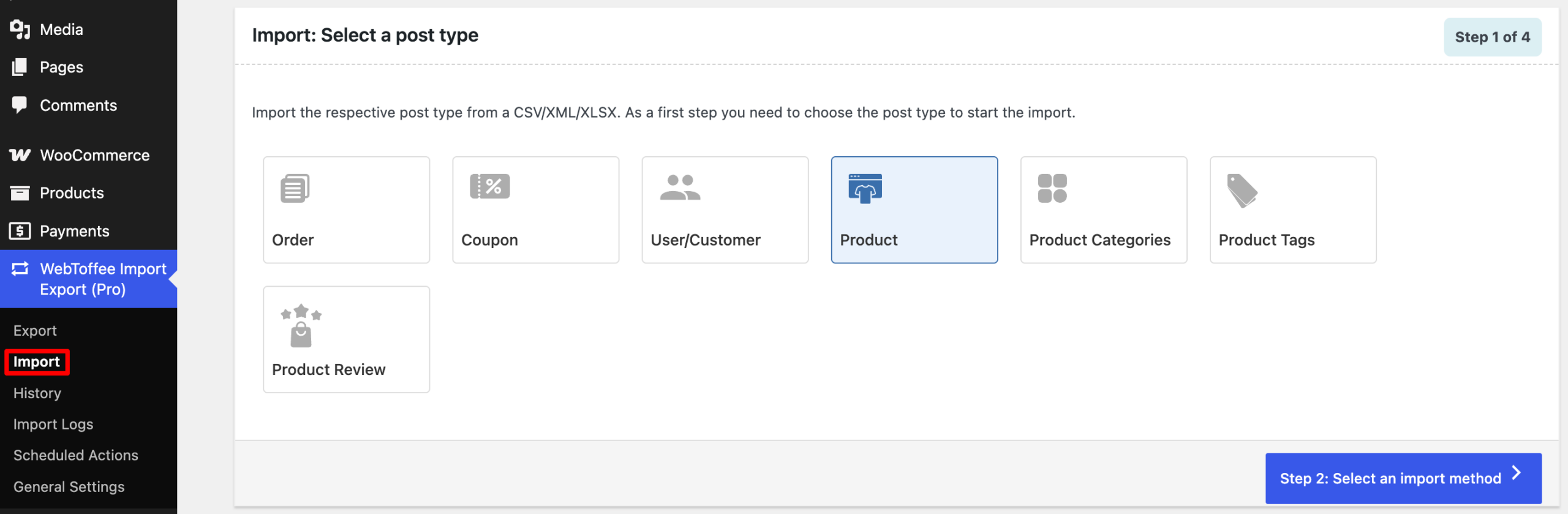1568x514 pixels.
Task: Pick the User/Customer post type label
Action: pos(706,240)
